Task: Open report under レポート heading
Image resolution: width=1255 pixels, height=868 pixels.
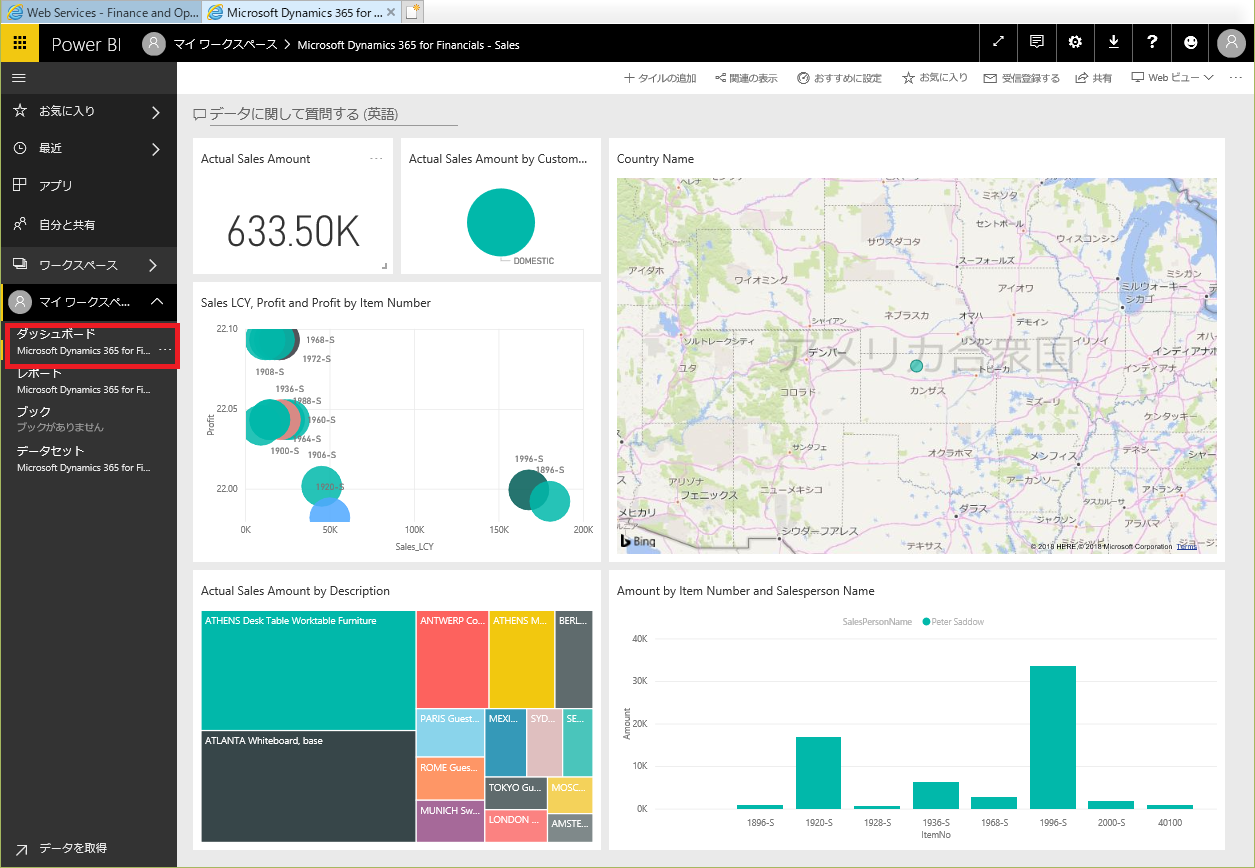Action: click(83, 389)
